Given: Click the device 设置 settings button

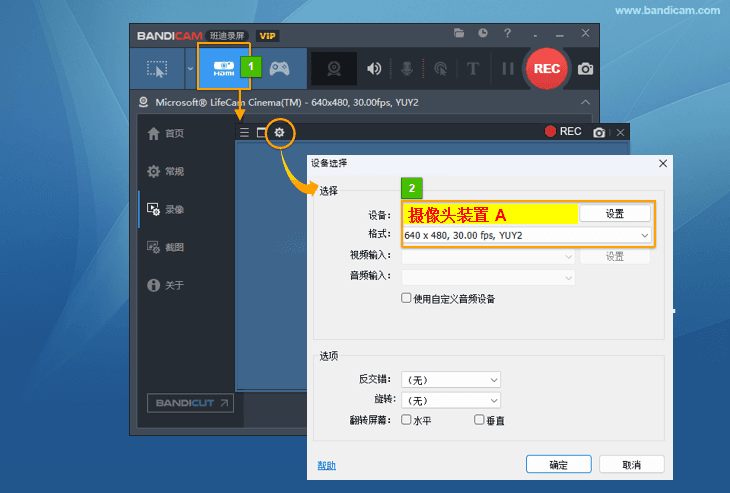Looking at the screenshot, I should (x=615, y=214).
